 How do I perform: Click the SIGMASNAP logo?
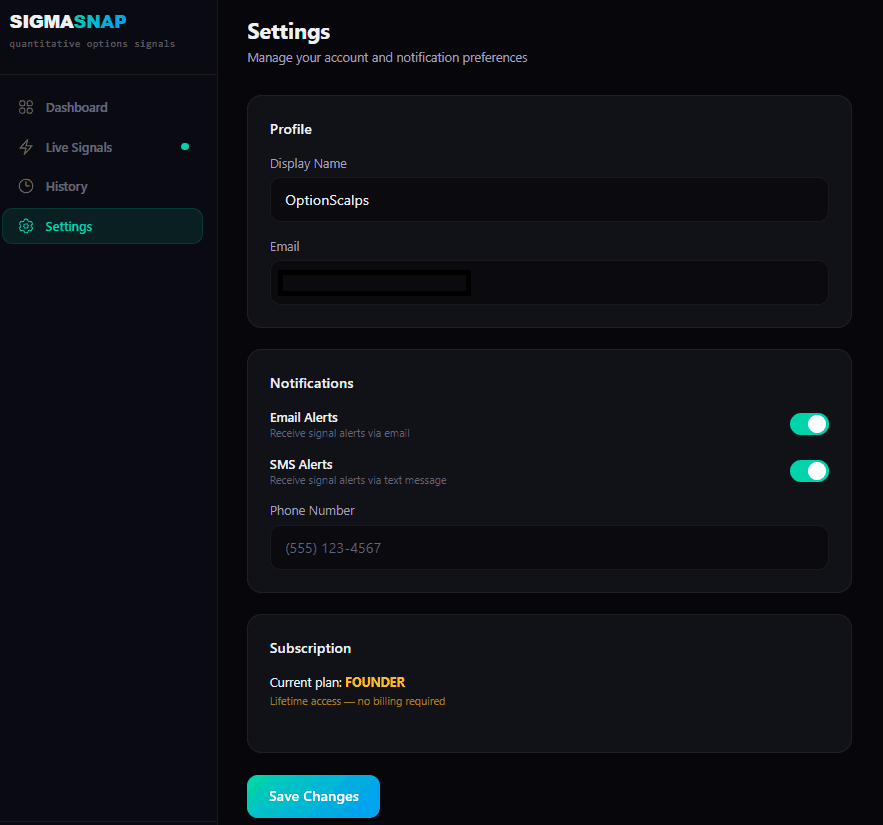[68, 22]
